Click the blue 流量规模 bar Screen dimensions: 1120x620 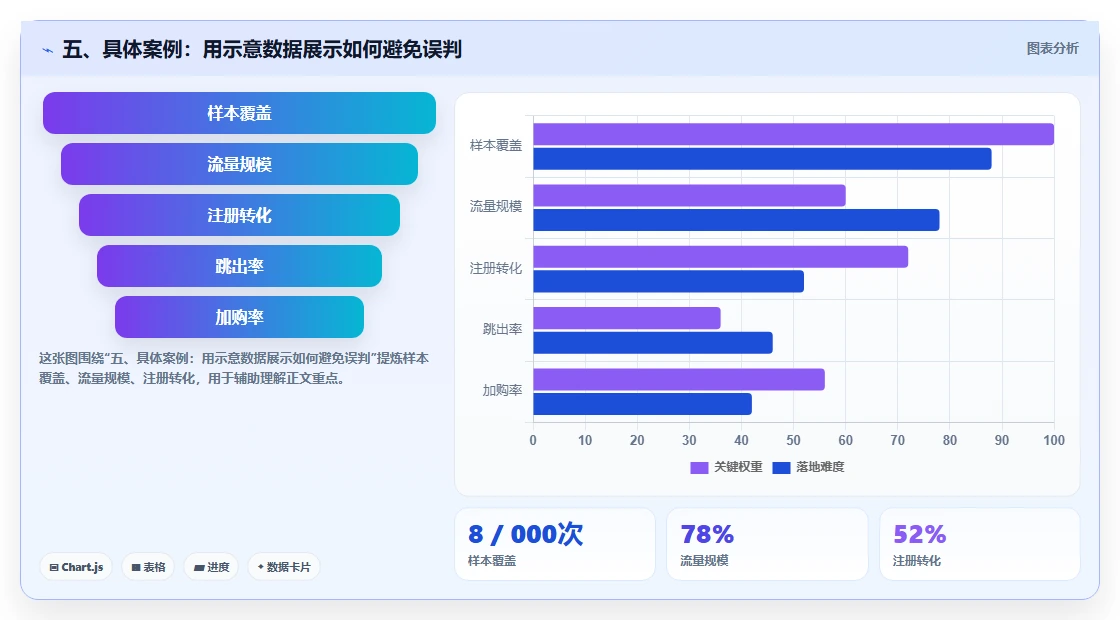pyautogui.click(x=736, y=220)
